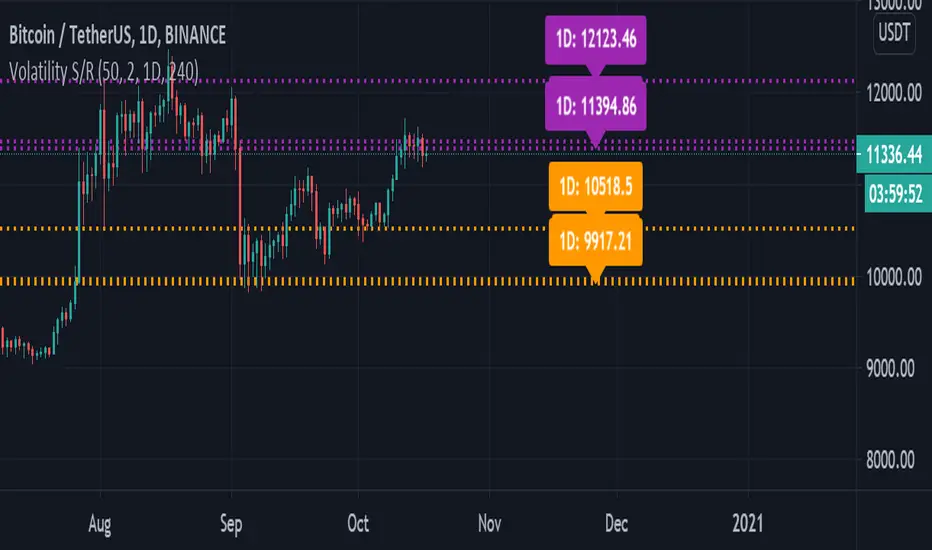Select the purple 1D: 11394.86 label
Screen dimensions: 932x550
tap(596, 106)
